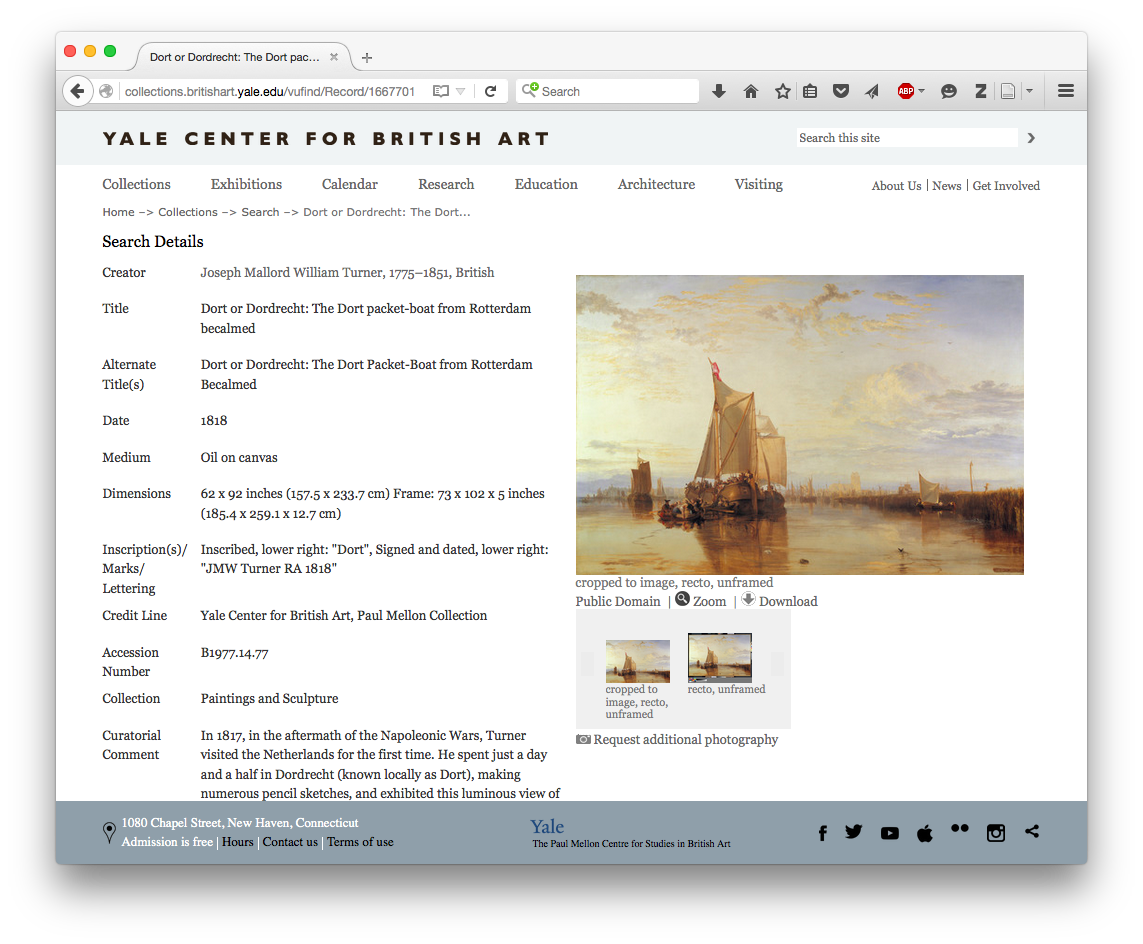Open creator Joseph Mallord William Turner link
Screen dimensions: 1143x944
(x=347, y=273)
